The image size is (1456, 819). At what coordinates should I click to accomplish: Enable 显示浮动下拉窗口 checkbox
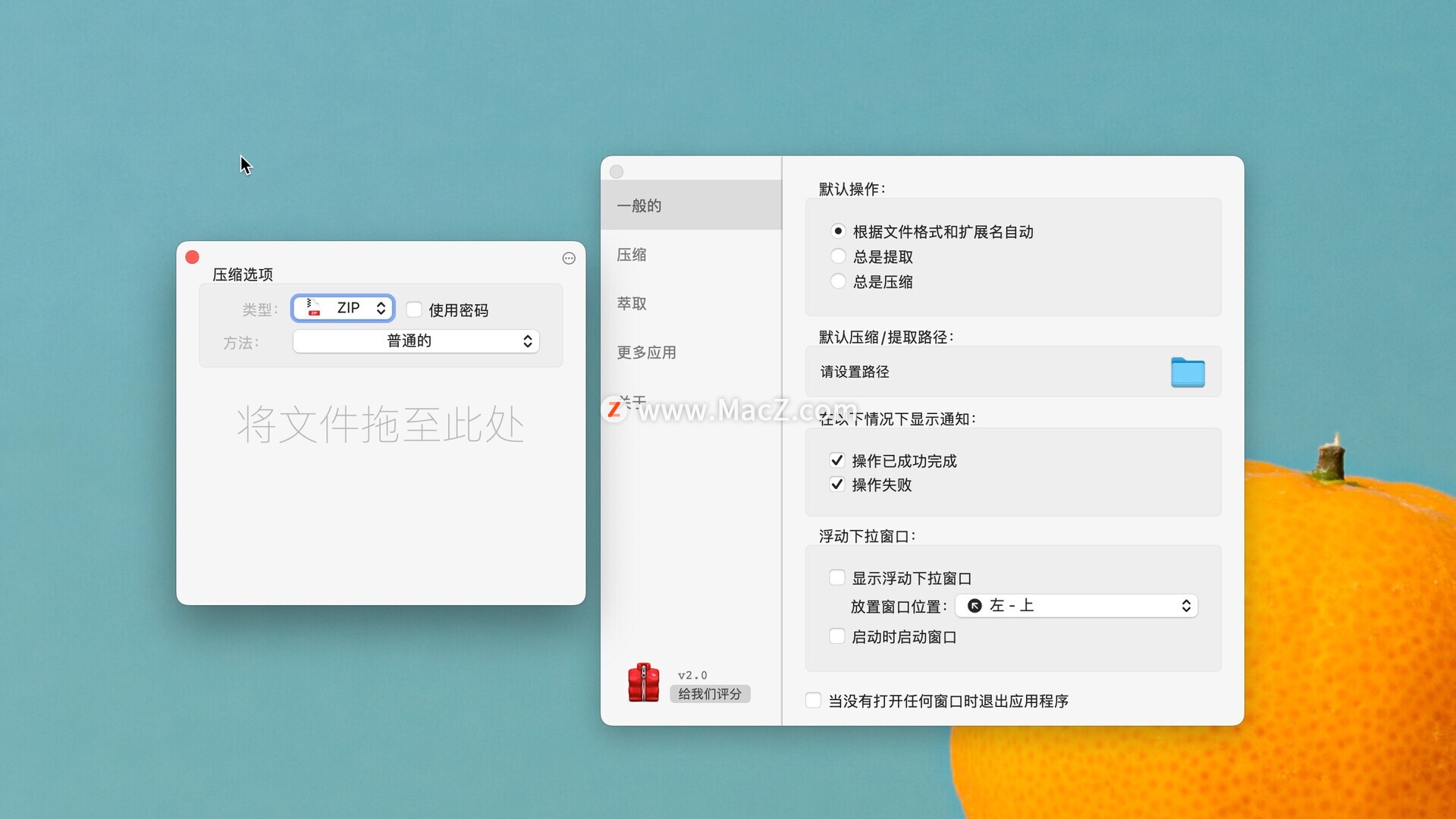837,578
